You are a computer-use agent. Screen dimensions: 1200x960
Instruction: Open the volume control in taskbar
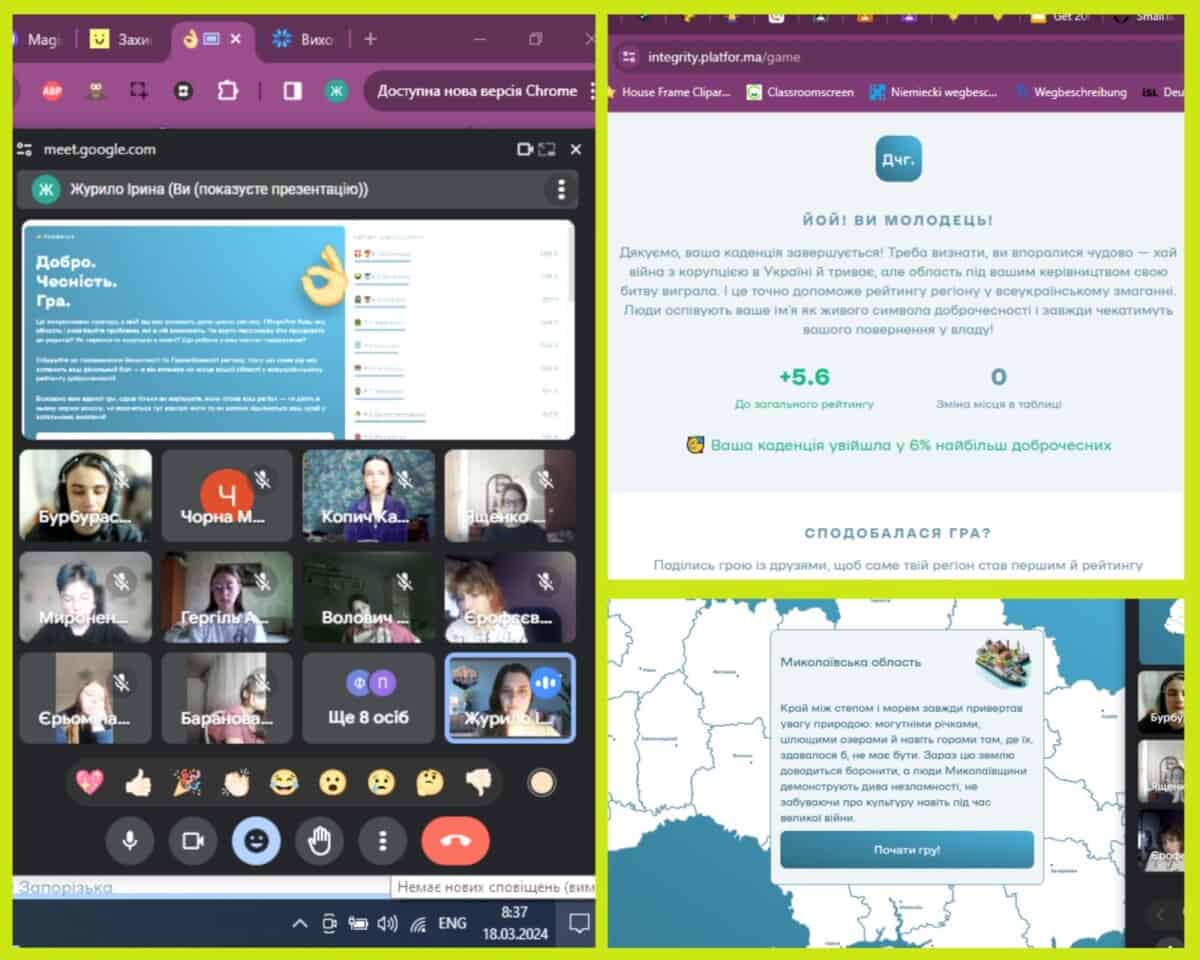tap(387, 923)
